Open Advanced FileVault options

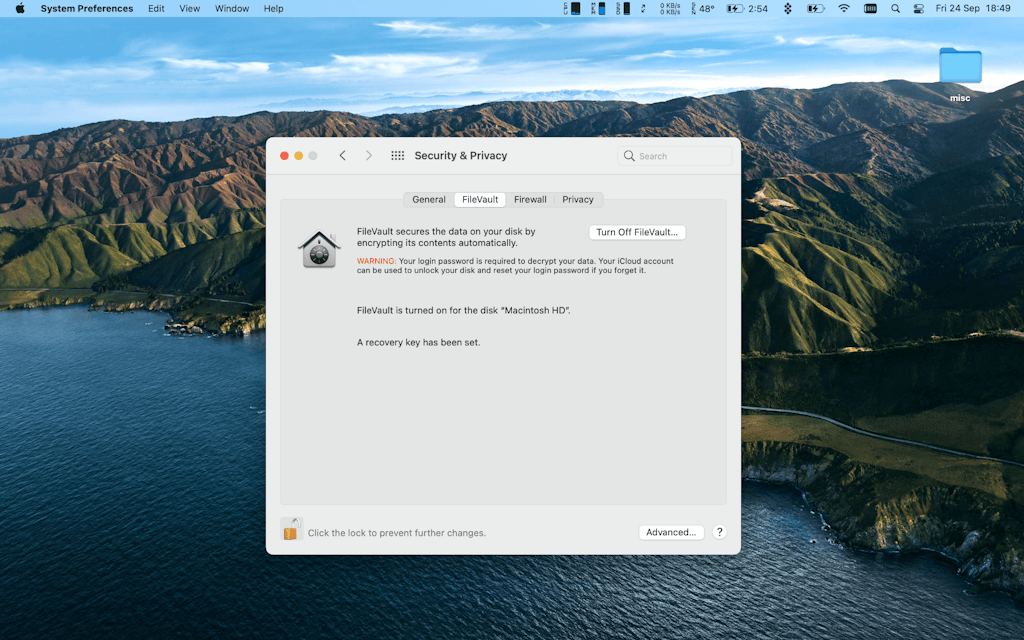coord(671,531)
